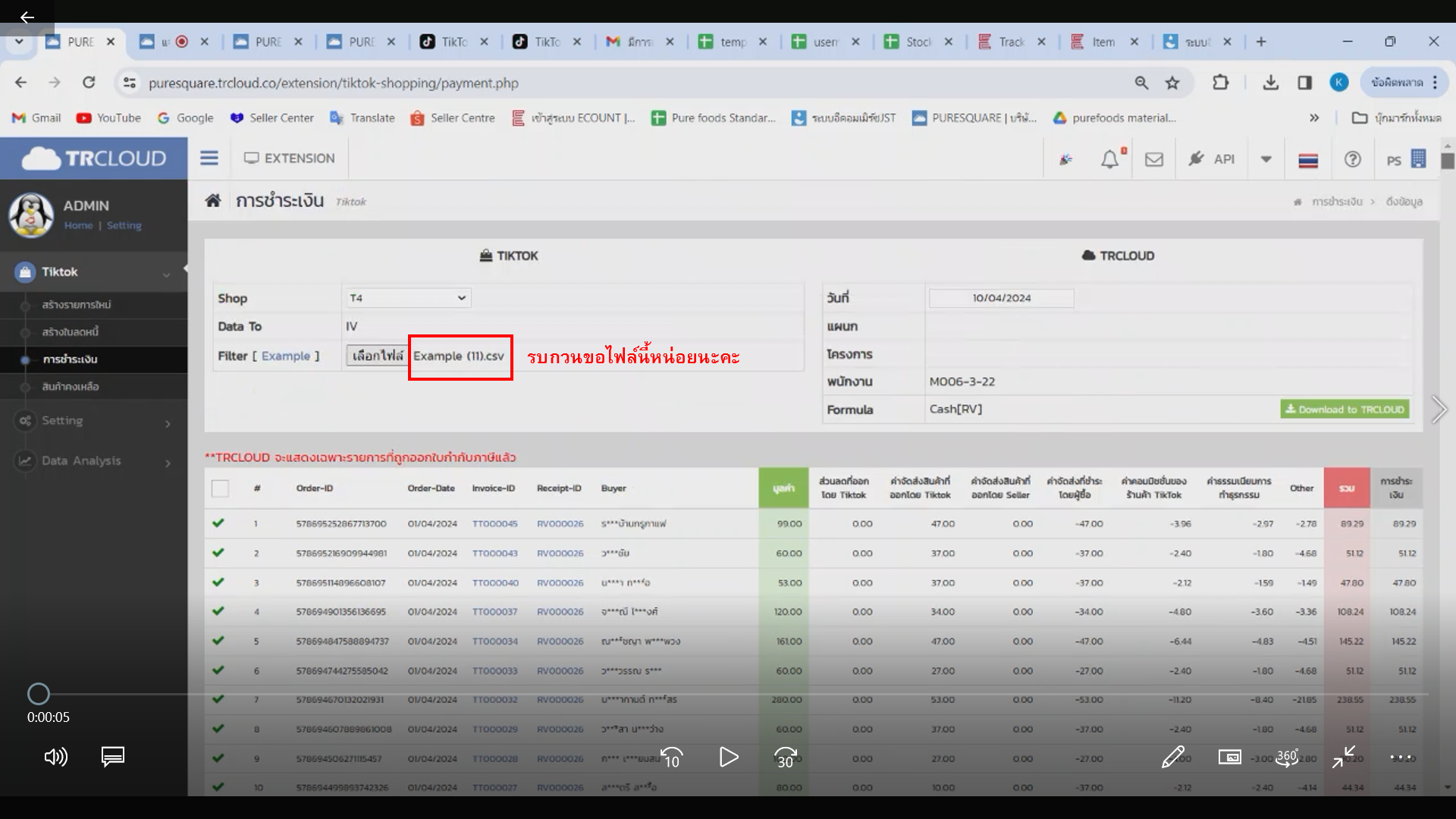Toggle the checkmark for row 6
The width and height of the screenshot is (1456, 819).
pos(218,670)
